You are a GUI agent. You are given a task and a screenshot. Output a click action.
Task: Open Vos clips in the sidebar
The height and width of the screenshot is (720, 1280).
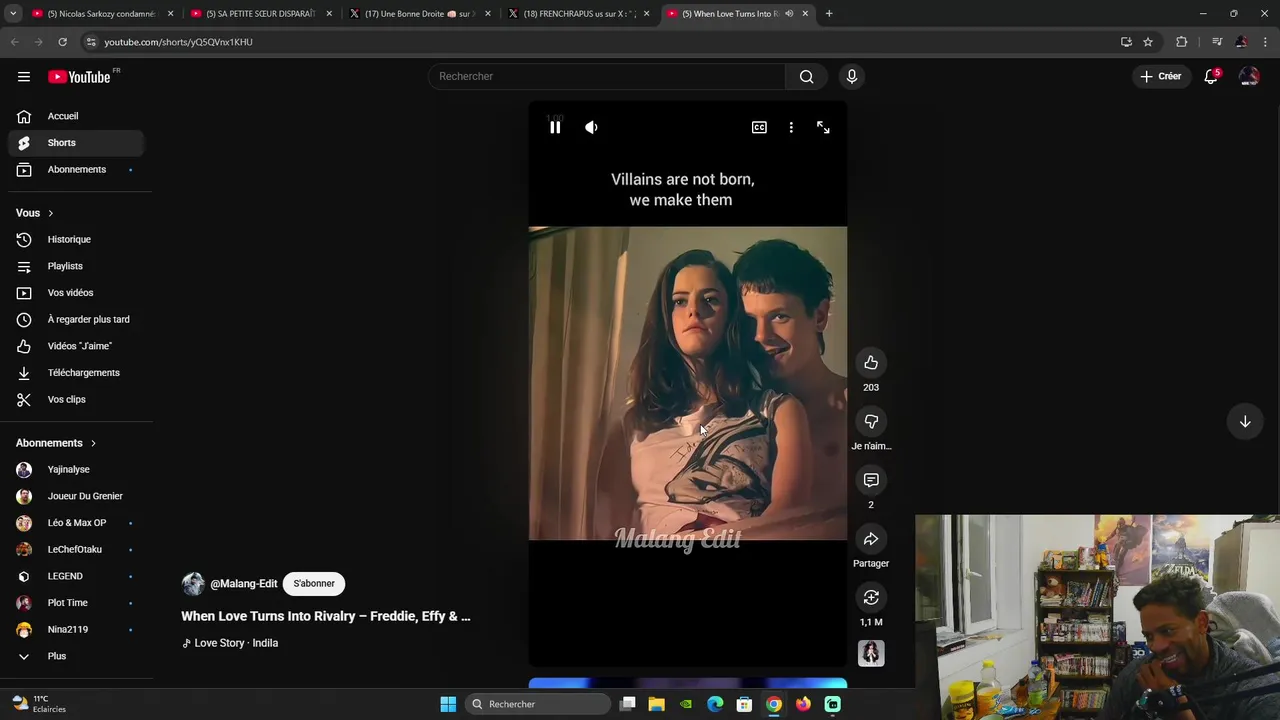76,400
